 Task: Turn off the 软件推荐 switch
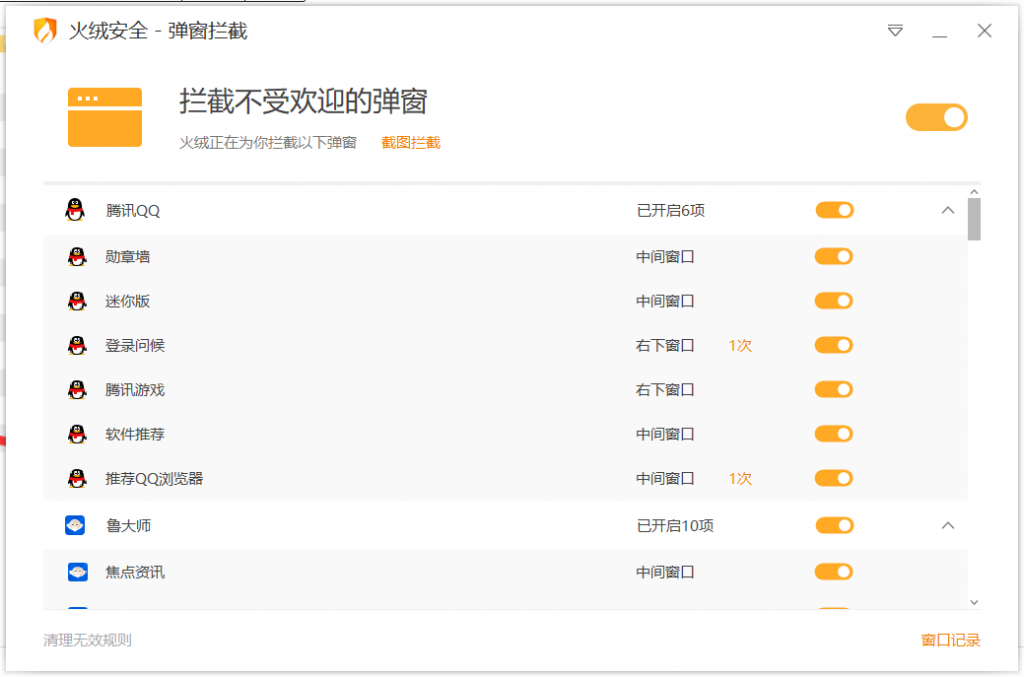click(834, 434)
